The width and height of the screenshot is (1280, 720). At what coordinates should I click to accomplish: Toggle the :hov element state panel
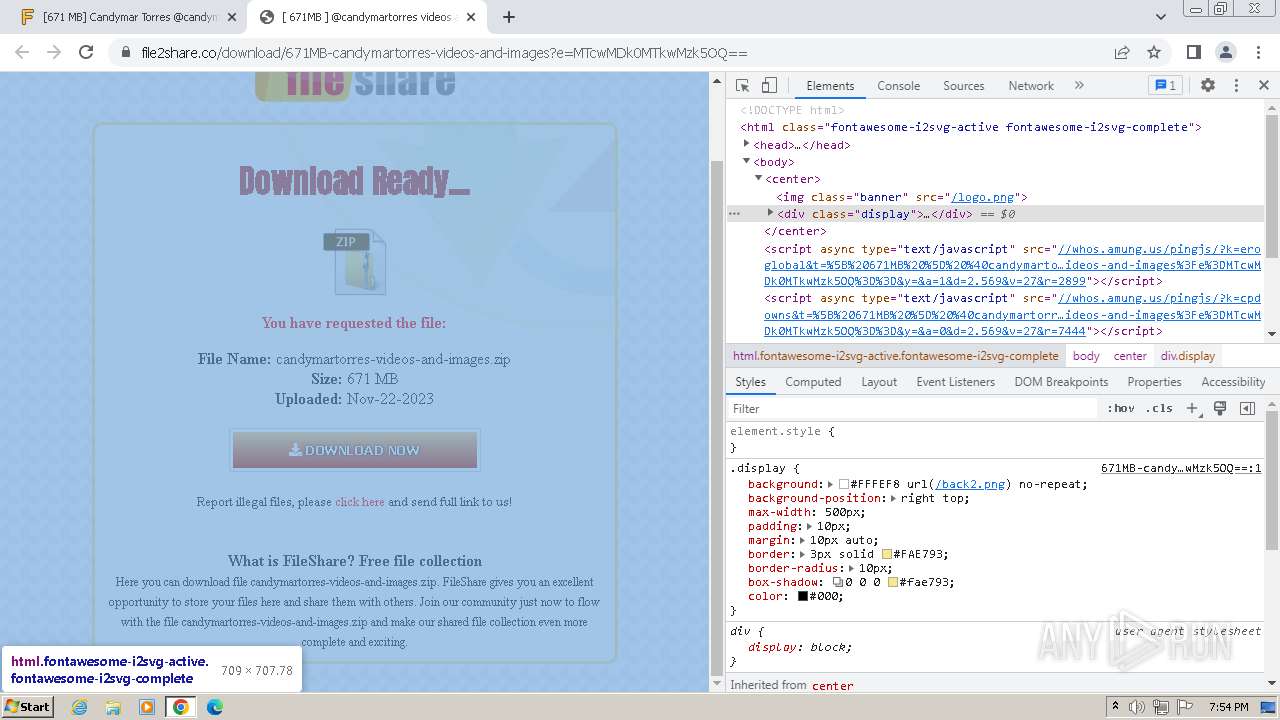coord(1120,408)
